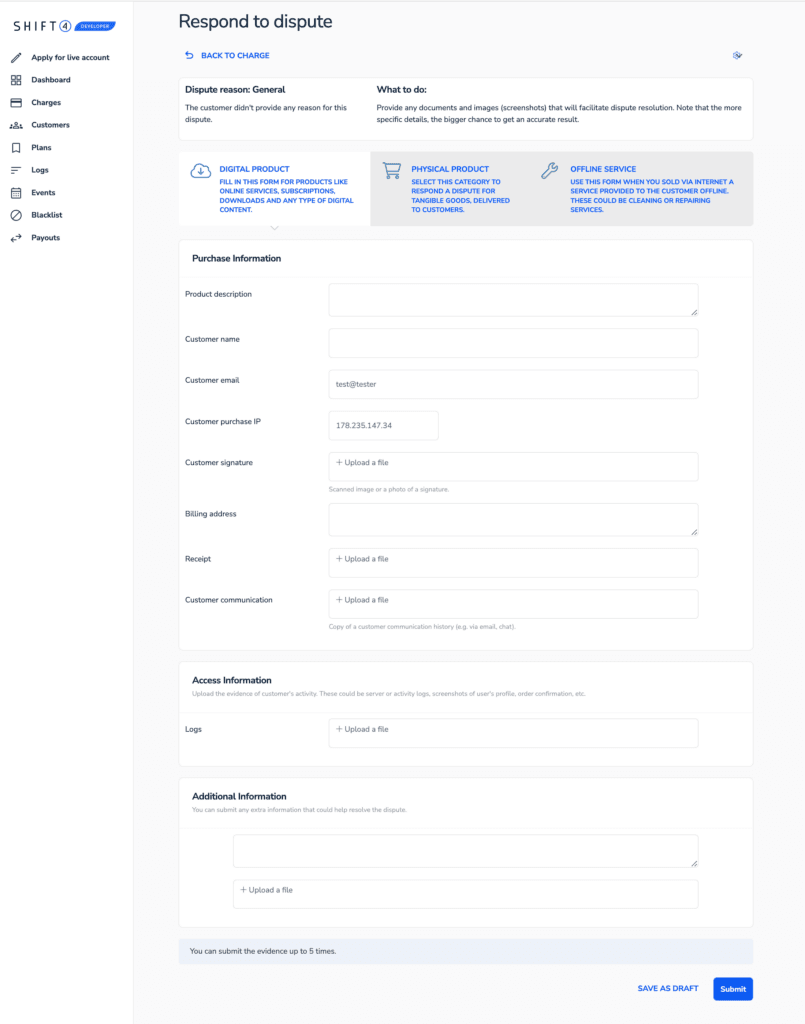Image resolution: width=805 pixels, height=1024 pixels.
Task: Click the 'Dispute reason: General' text
Action: click(x=235, y=90)
